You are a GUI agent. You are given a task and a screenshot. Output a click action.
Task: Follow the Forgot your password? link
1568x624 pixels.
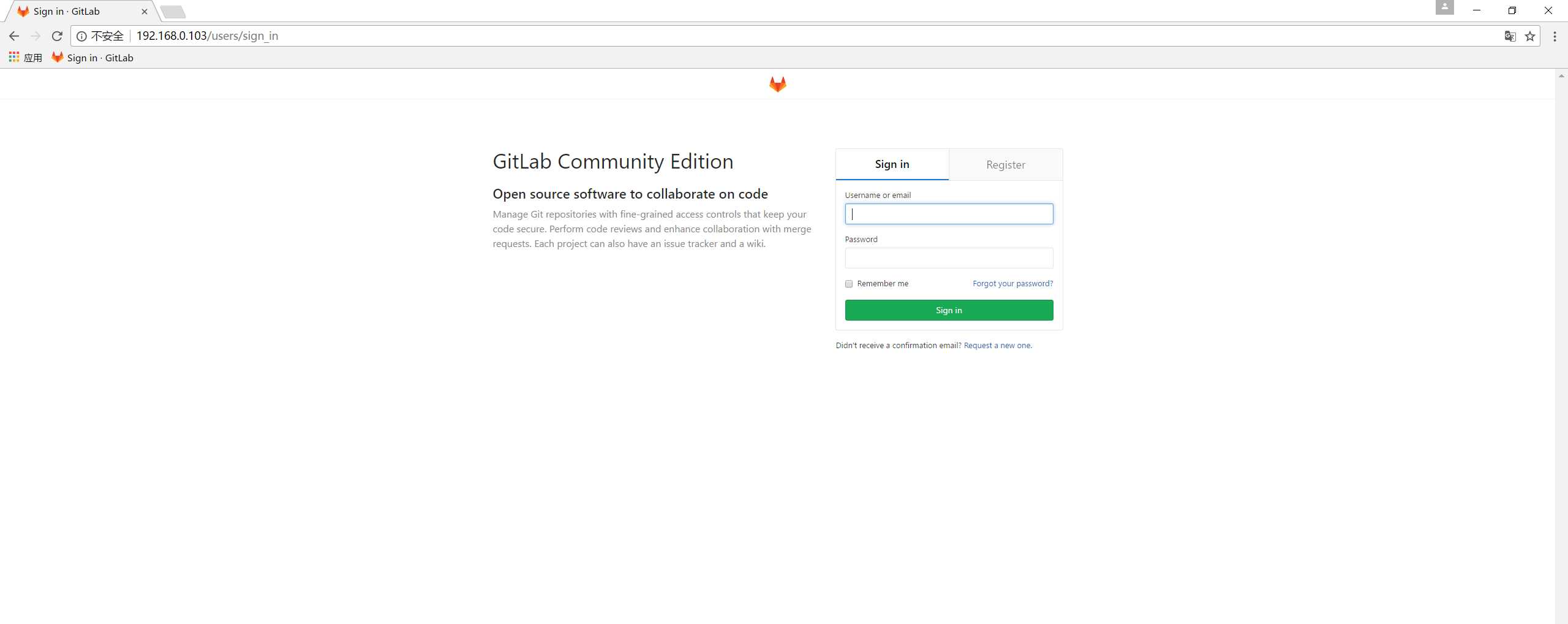[1012, 284]
